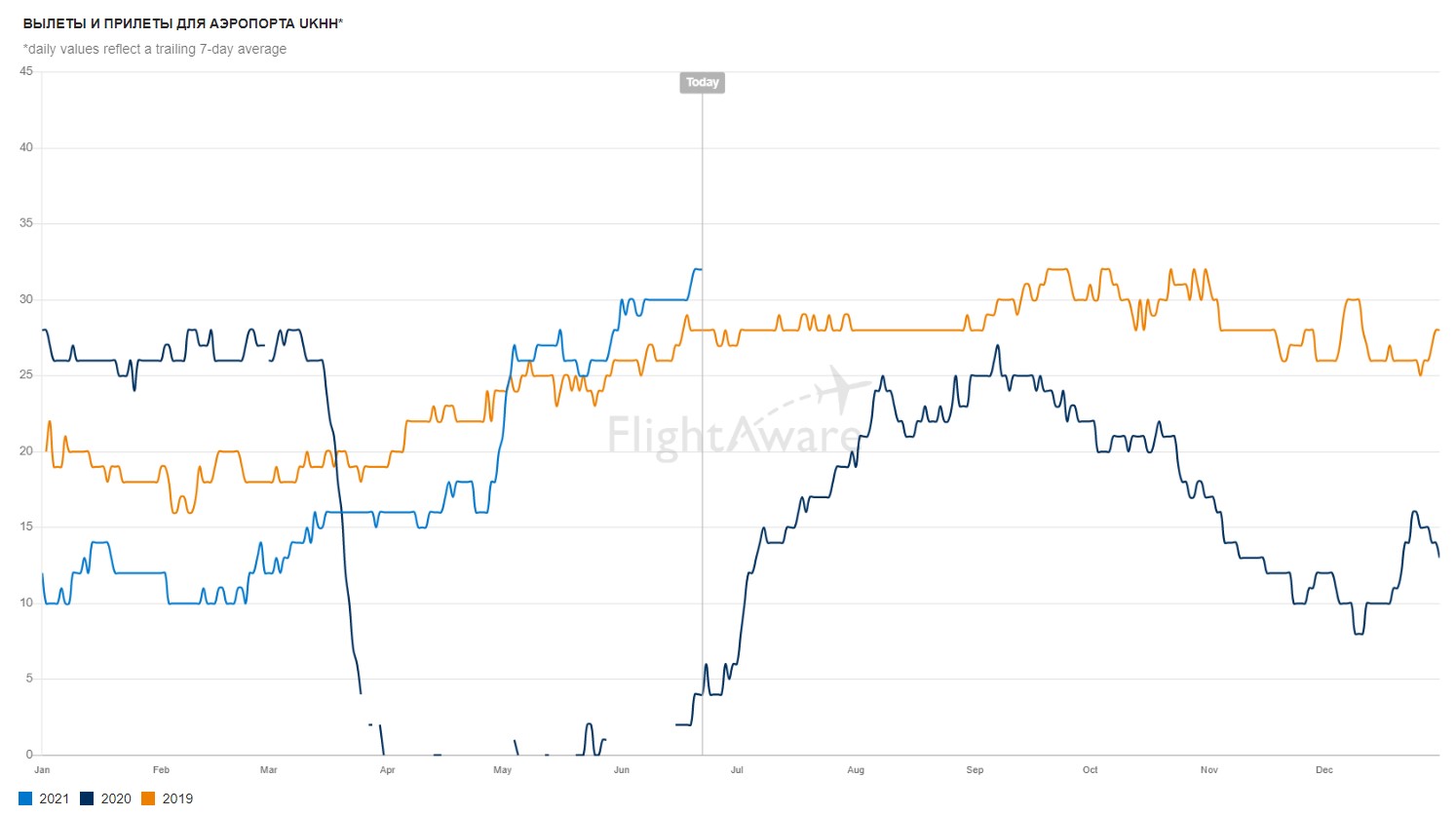The width and height of the screenshot is (1456, 817).
Task: Select the Oct month axis label
Action: click(1091, 770)
